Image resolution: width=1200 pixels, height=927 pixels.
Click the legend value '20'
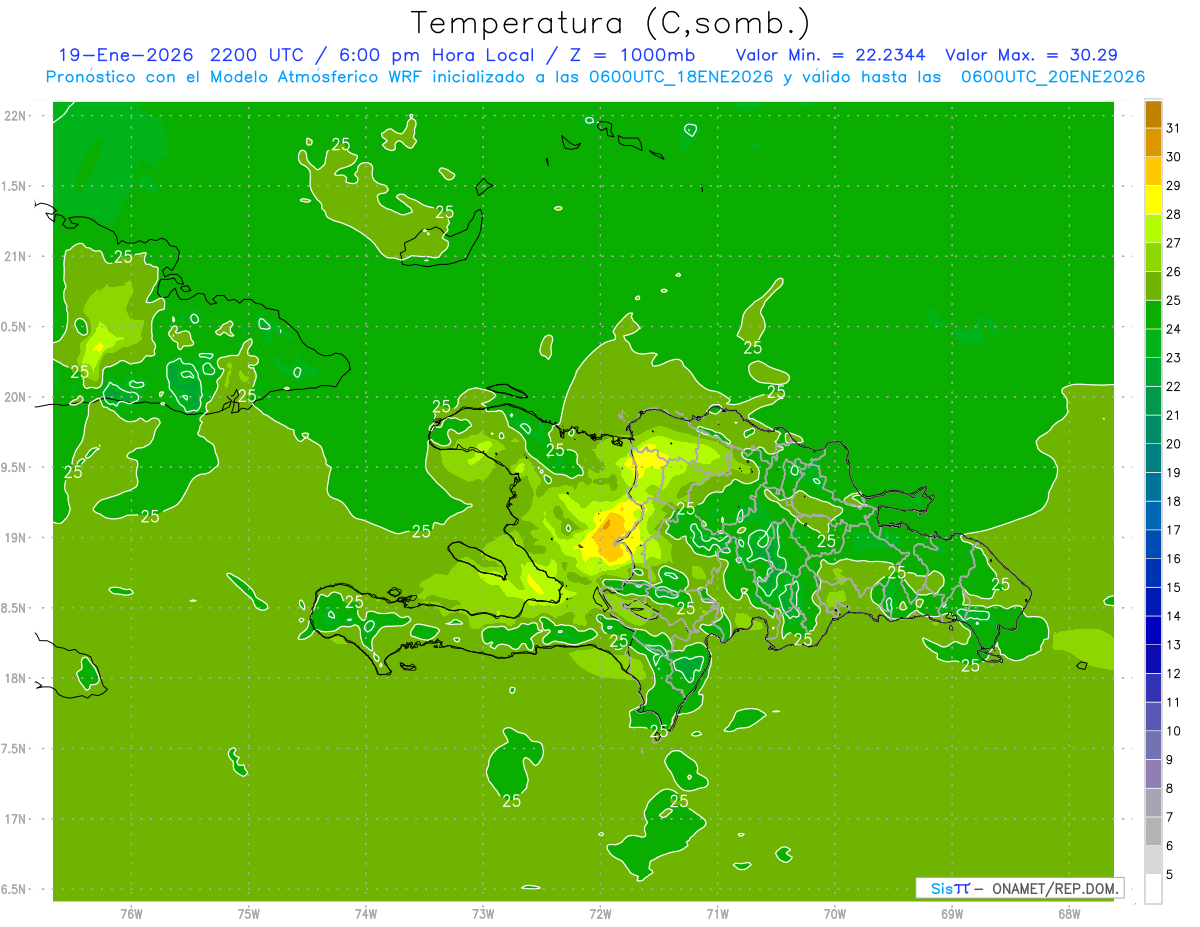pos(1173,444)
